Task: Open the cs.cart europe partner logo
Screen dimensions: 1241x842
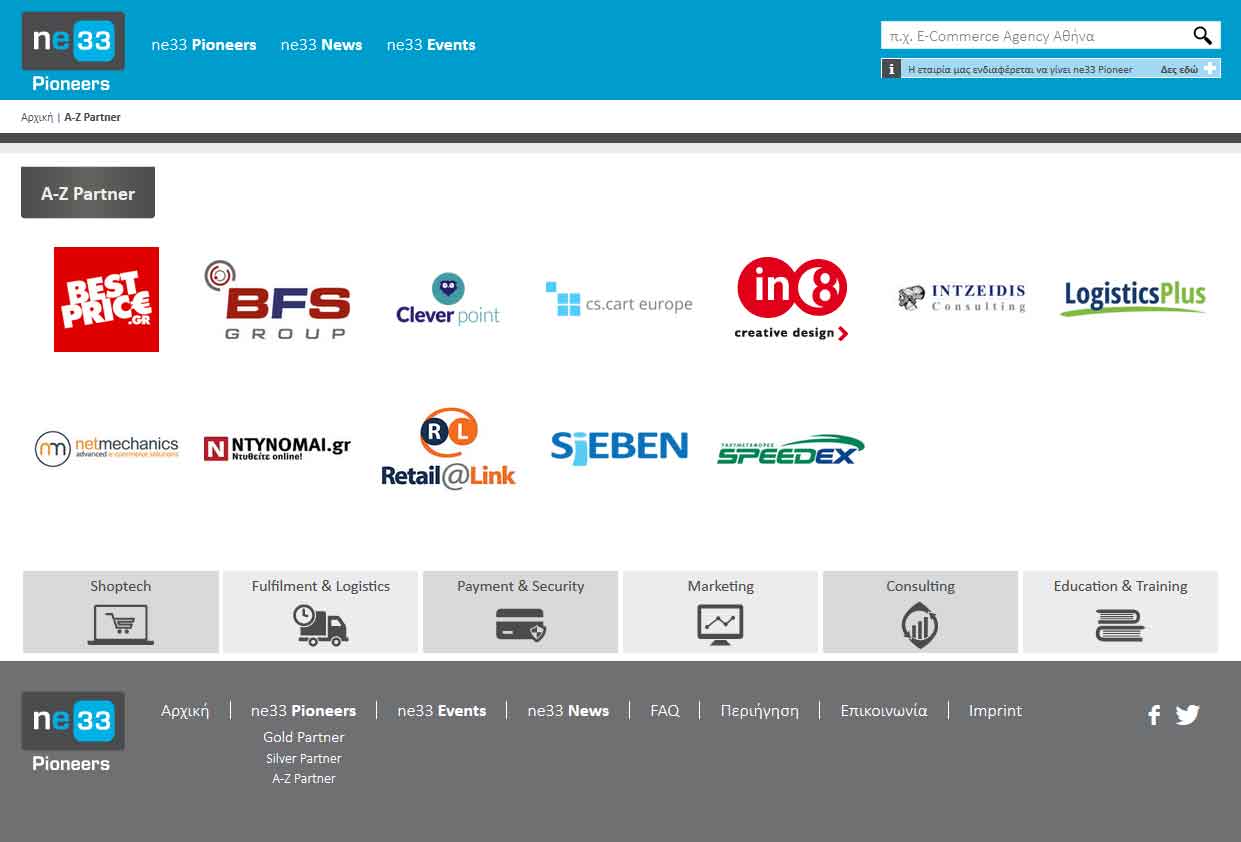Action: coord(619,299)
